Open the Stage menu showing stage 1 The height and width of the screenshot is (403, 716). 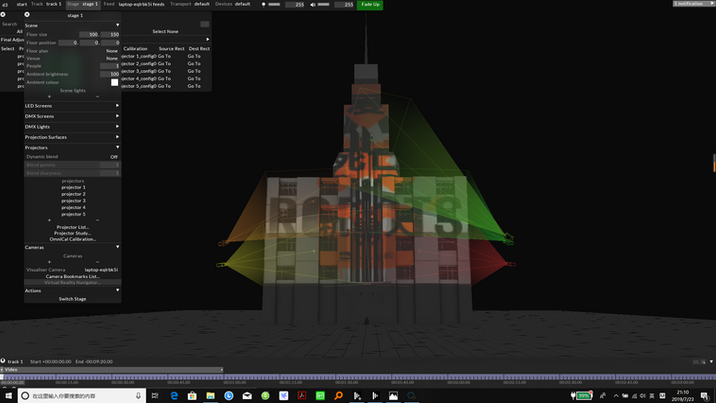(x=83, y=4)
